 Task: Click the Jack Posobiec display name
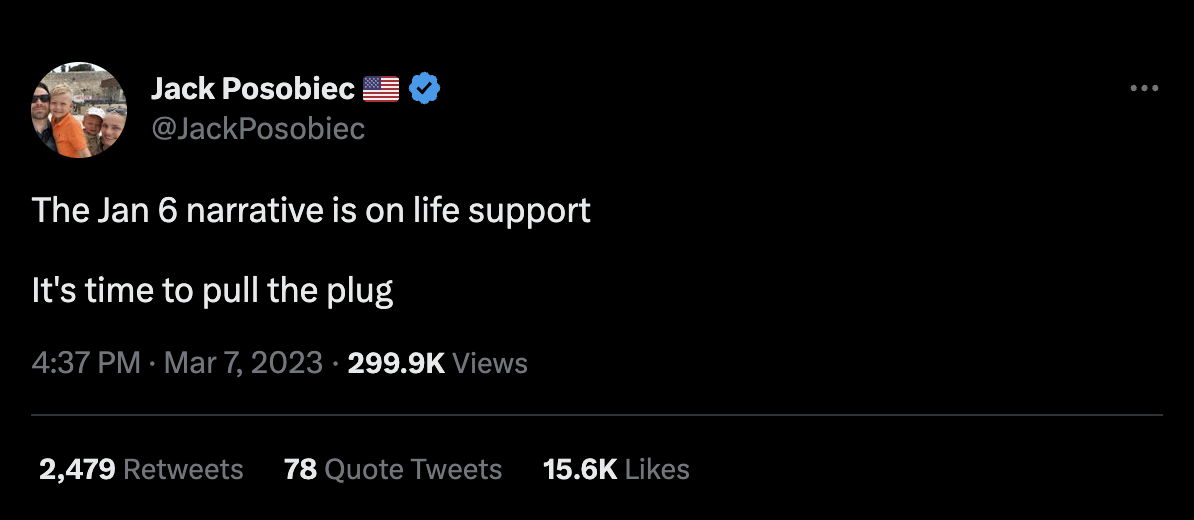(x=253, y=89)
